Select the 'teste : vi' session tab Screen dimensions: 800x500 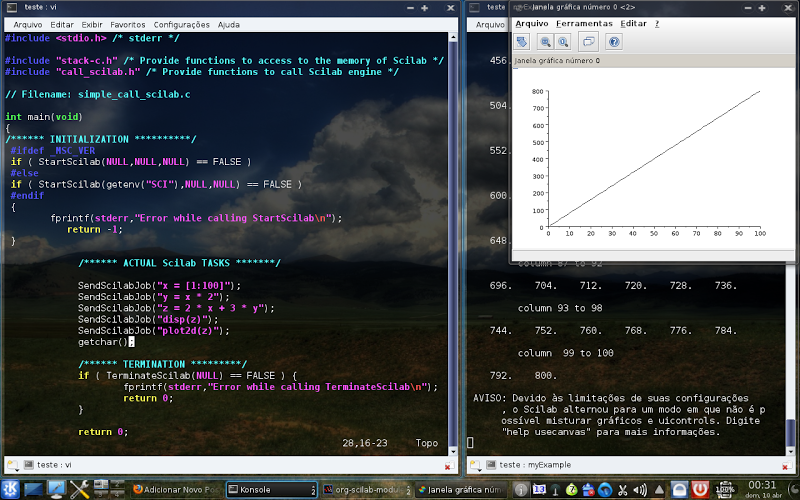click(x=49, y=465)
